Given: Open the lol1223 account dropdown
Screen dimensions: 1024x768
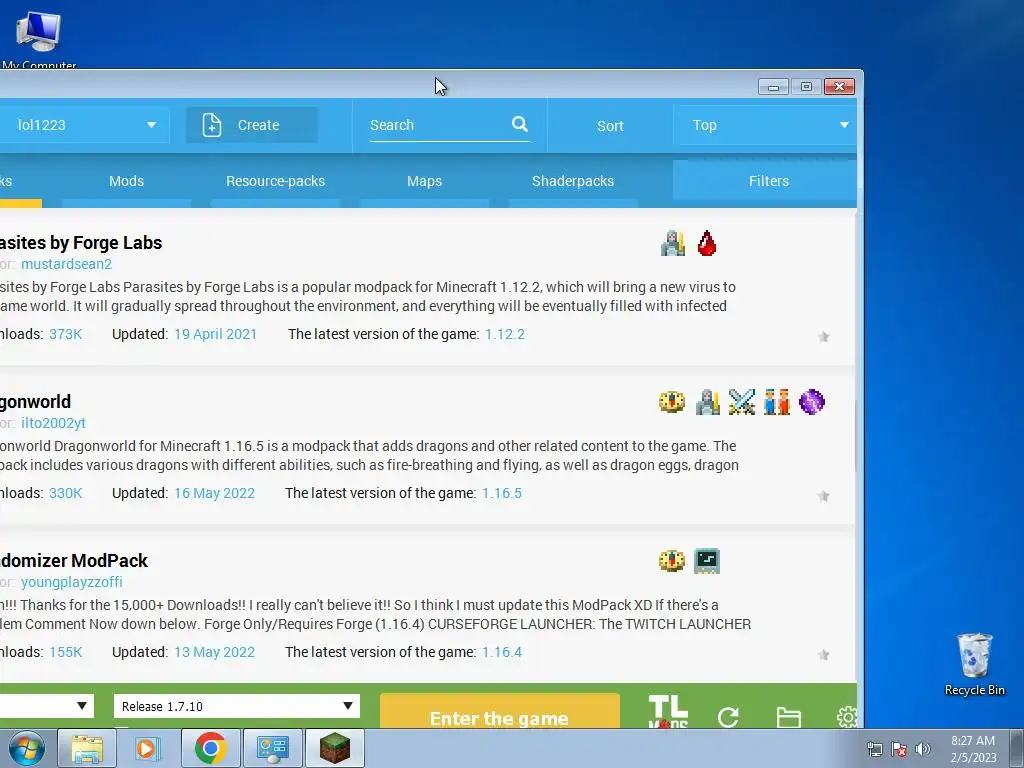Looking at the screenshot, I should click(x=84, y=125).
